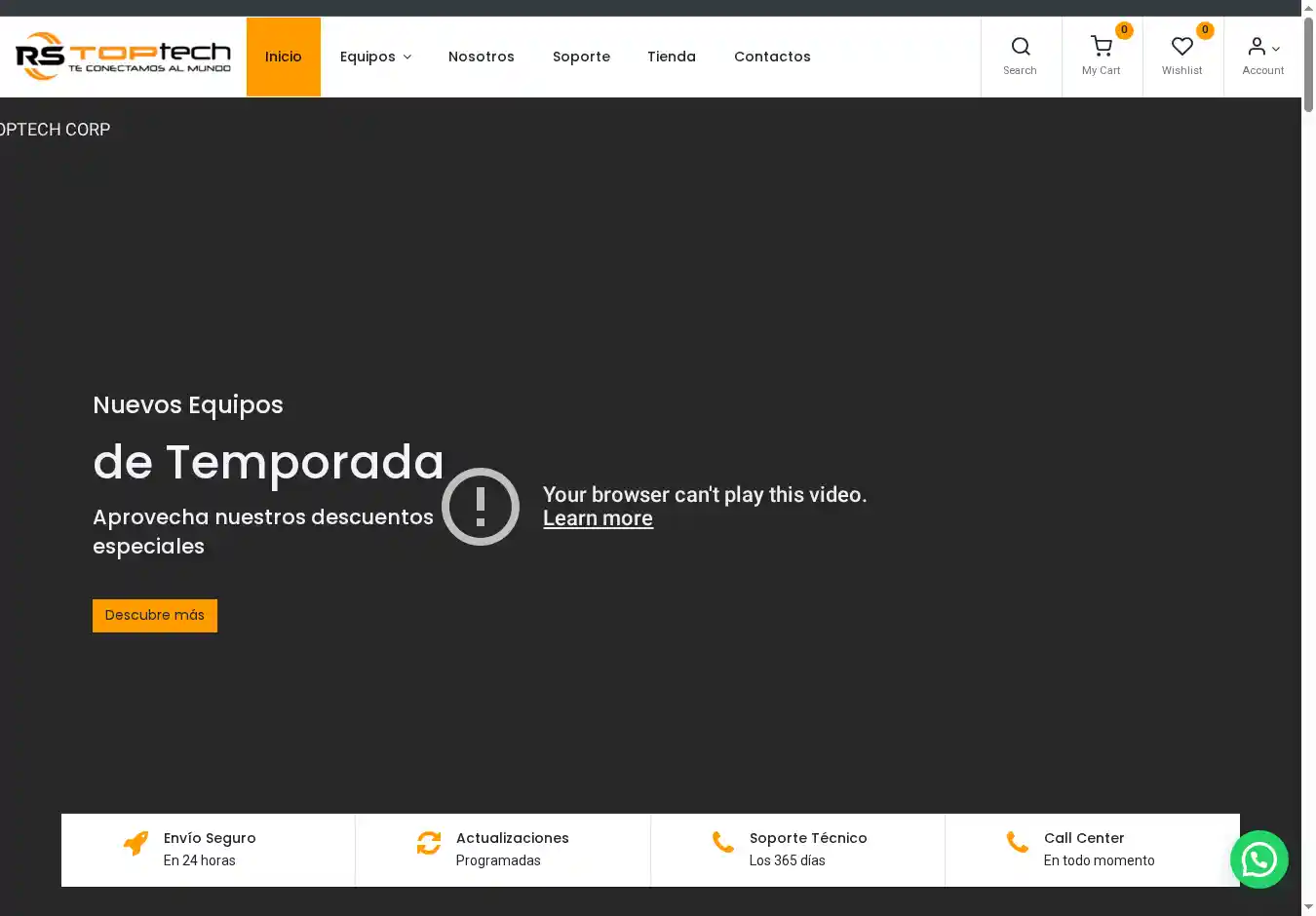Image resolution: width=1316 pixels, height=916 pixels.
Task: Open WhatsApp chat floating button
Action: tap(1258, 859)
